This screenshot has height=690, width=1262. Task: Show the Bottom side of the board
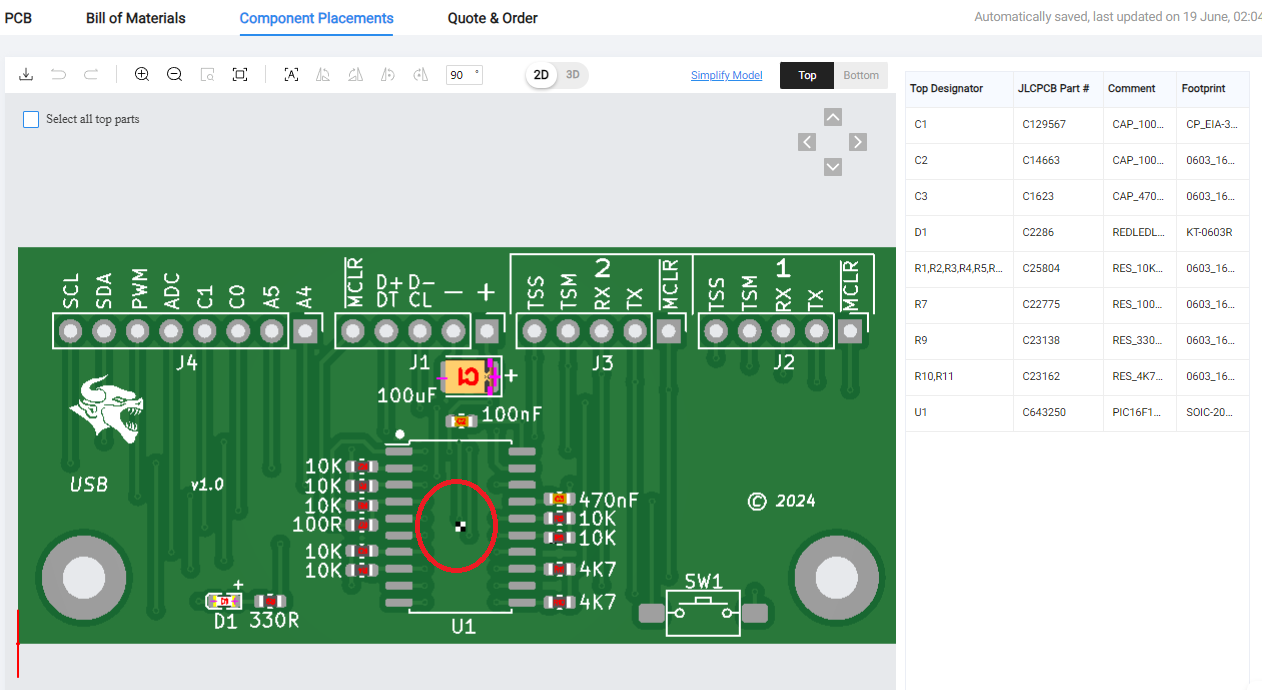point(860,75)
